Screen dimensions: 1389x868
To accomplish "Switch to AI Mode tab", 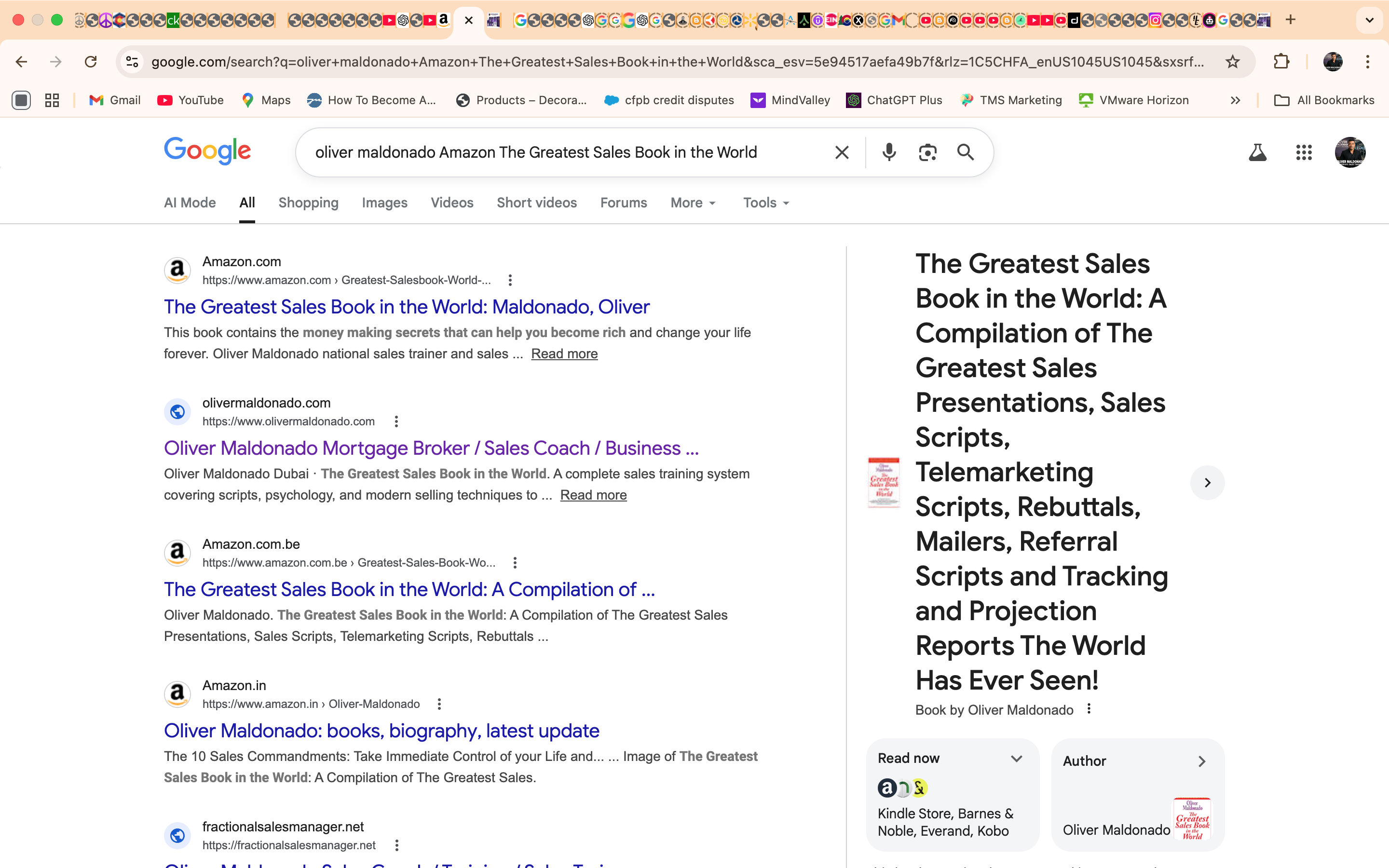I will pyautogui.click(x=190, y=203).
